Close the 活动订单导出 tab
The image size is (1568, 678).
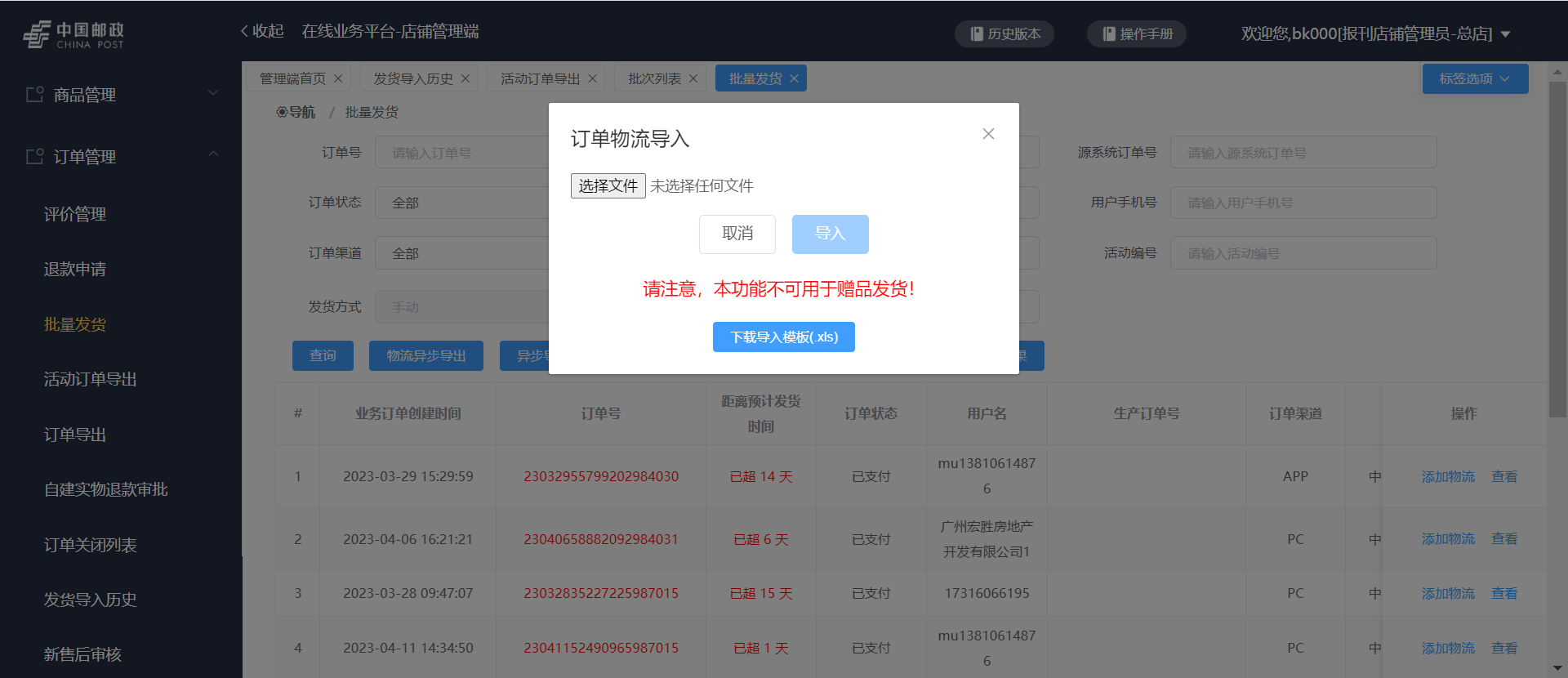593,78
